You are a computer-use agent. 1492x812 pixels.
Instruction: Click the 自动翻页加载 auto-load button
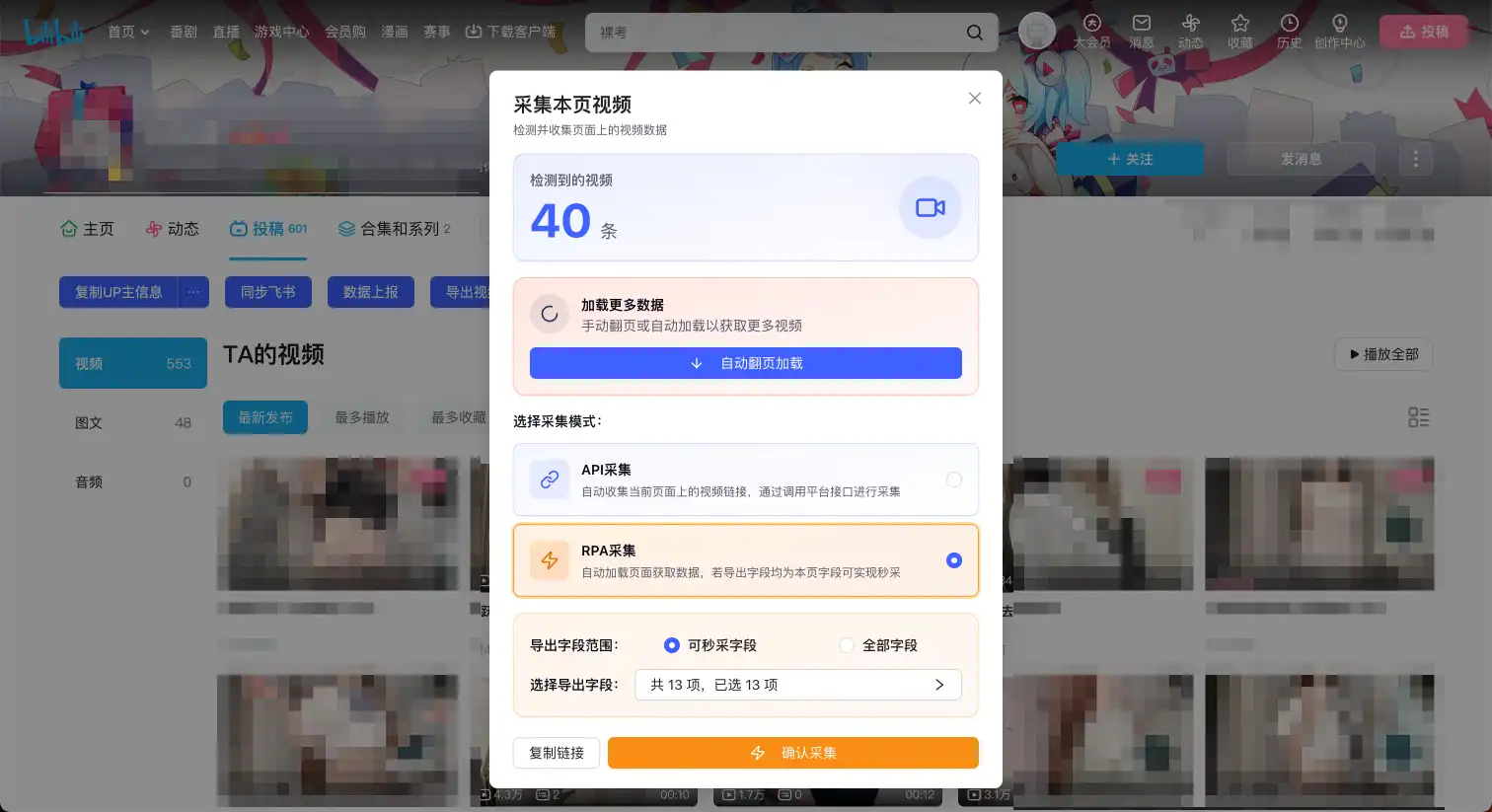(x=745, y=363)
